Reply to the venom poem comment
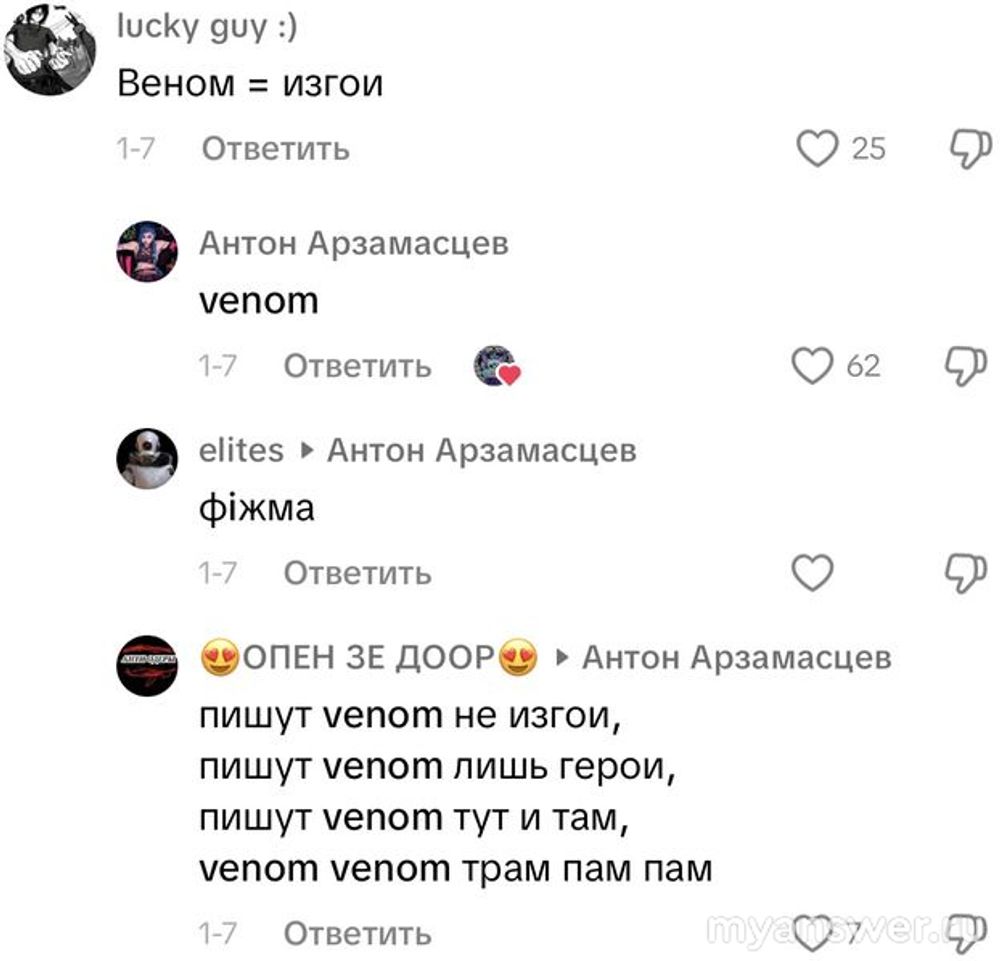The image size is (1000, 961). 357,934
